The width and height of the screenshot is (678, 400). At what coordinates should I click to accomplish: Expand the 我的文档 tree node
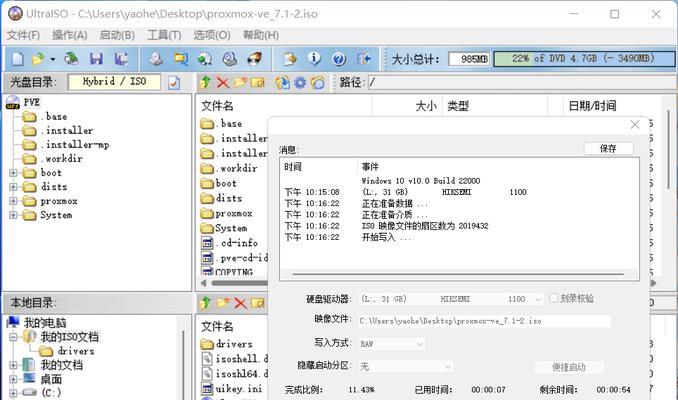click(x=13, y=365)
